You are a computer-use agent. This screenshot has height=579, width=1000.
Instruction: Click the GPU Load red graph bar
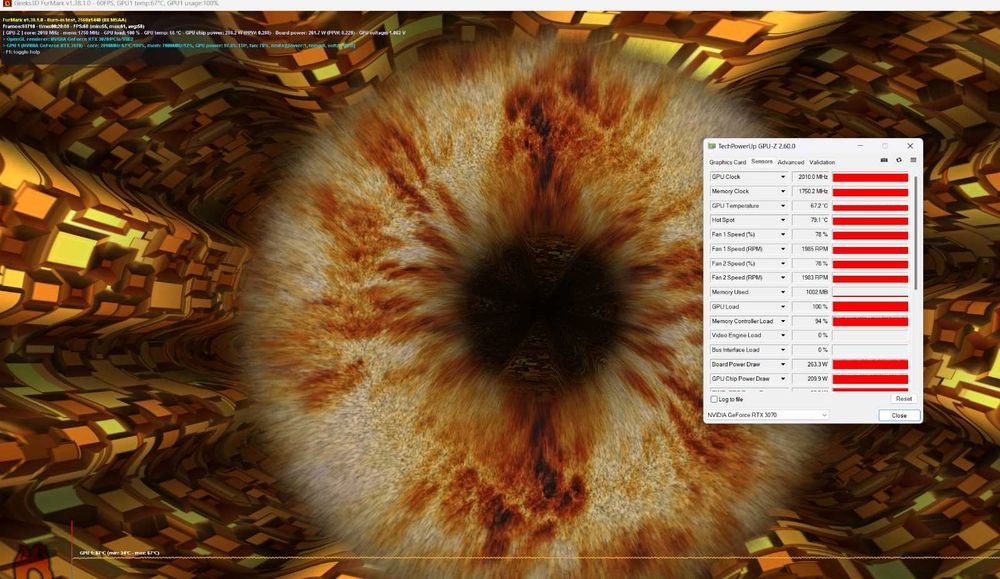(870, 307)
